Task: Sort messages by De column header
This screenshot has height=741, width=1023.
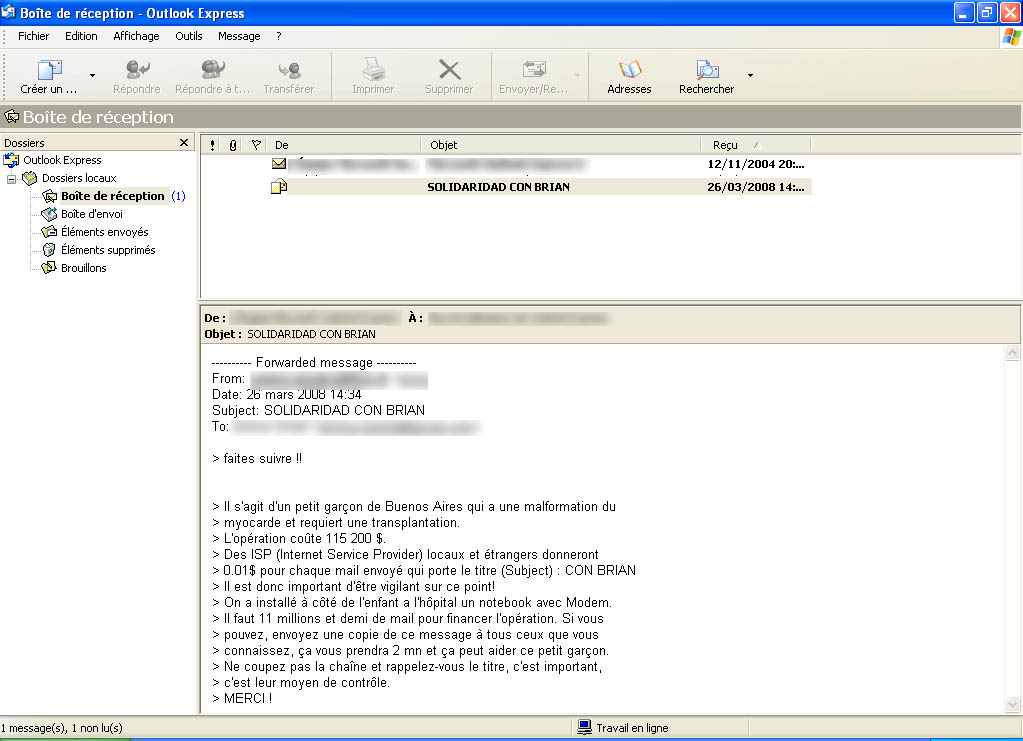Action: [x=344, y=145]
